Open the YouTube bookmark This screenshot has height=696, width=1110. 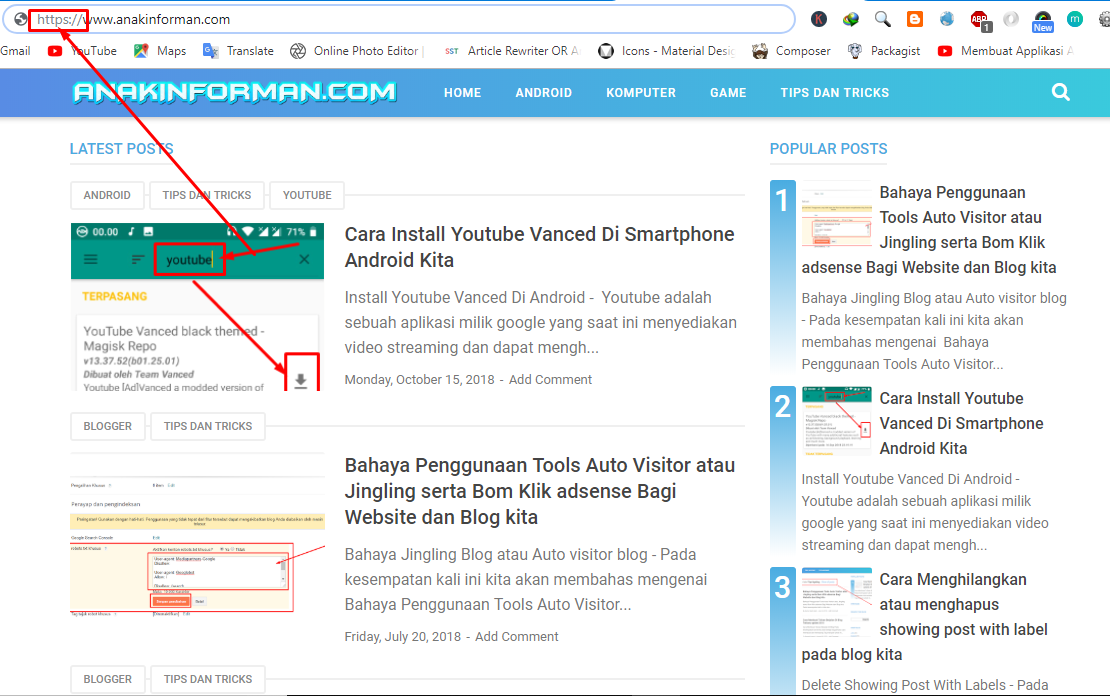click(x=82, y=51)
